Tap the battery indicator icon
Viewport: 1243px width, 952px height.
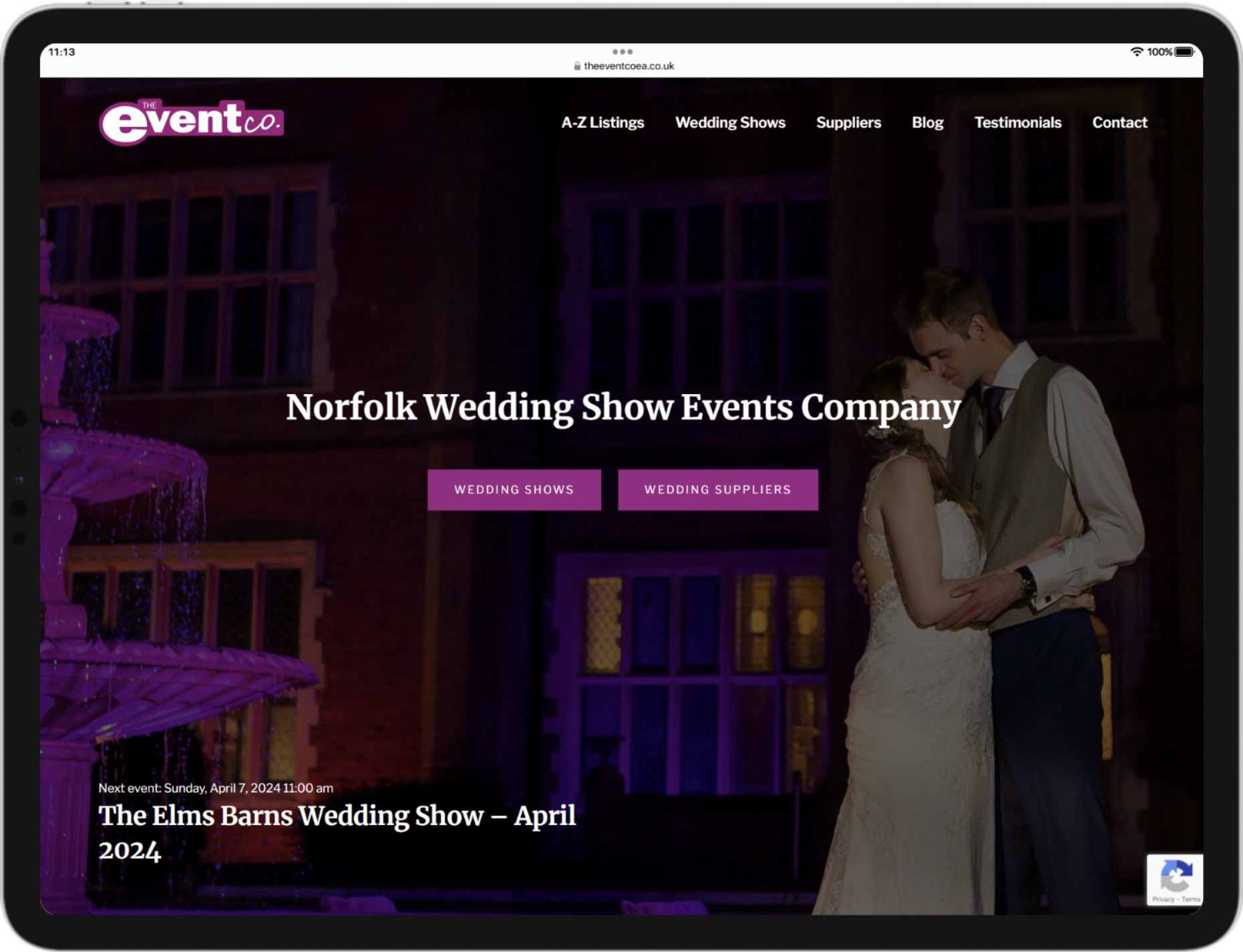point(1184,51)
